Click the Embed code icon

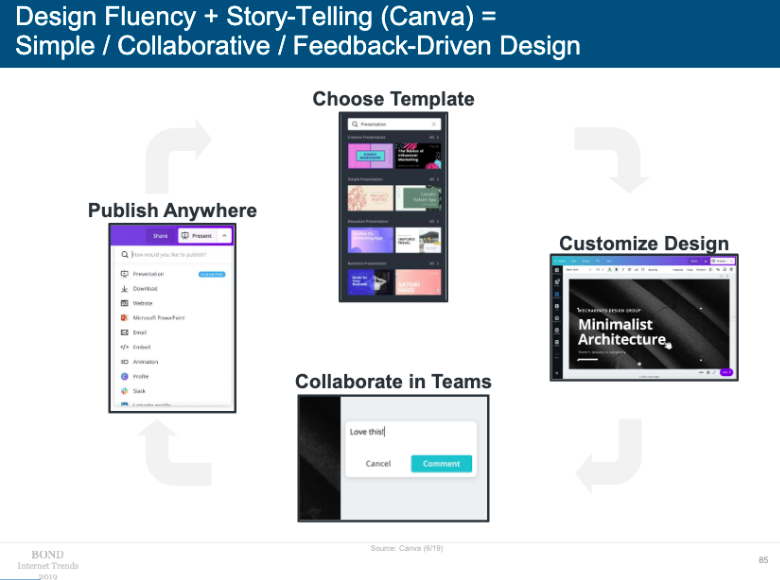124,347
